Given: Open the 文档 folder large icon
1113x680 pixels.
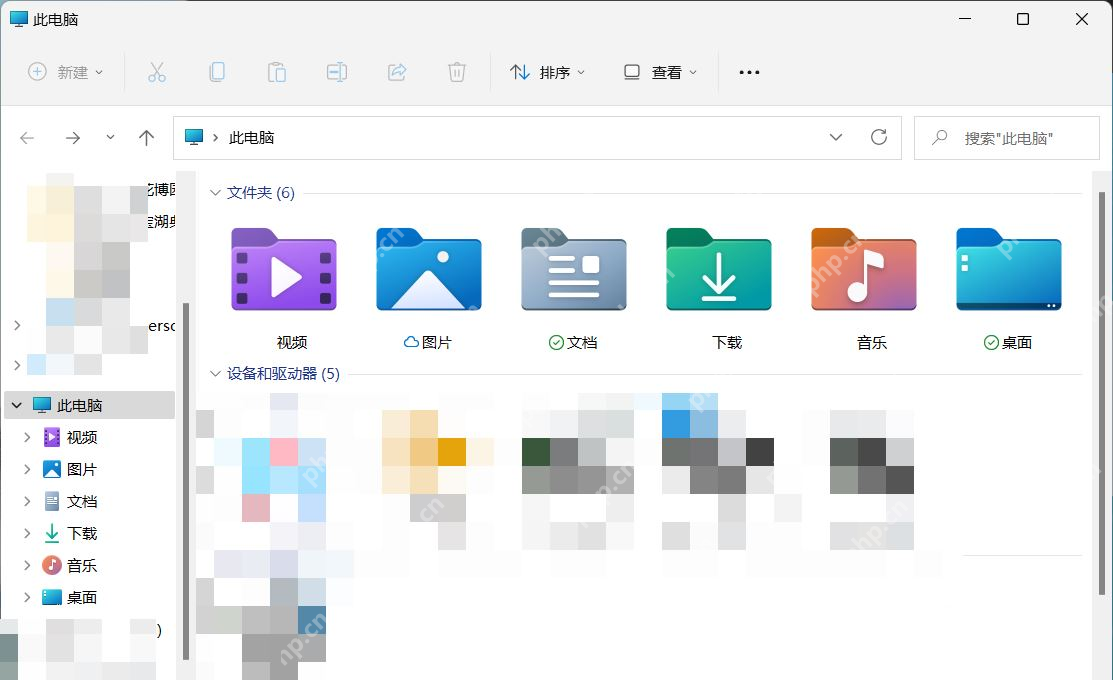Looking at the screenshot, I should point(574,270).
